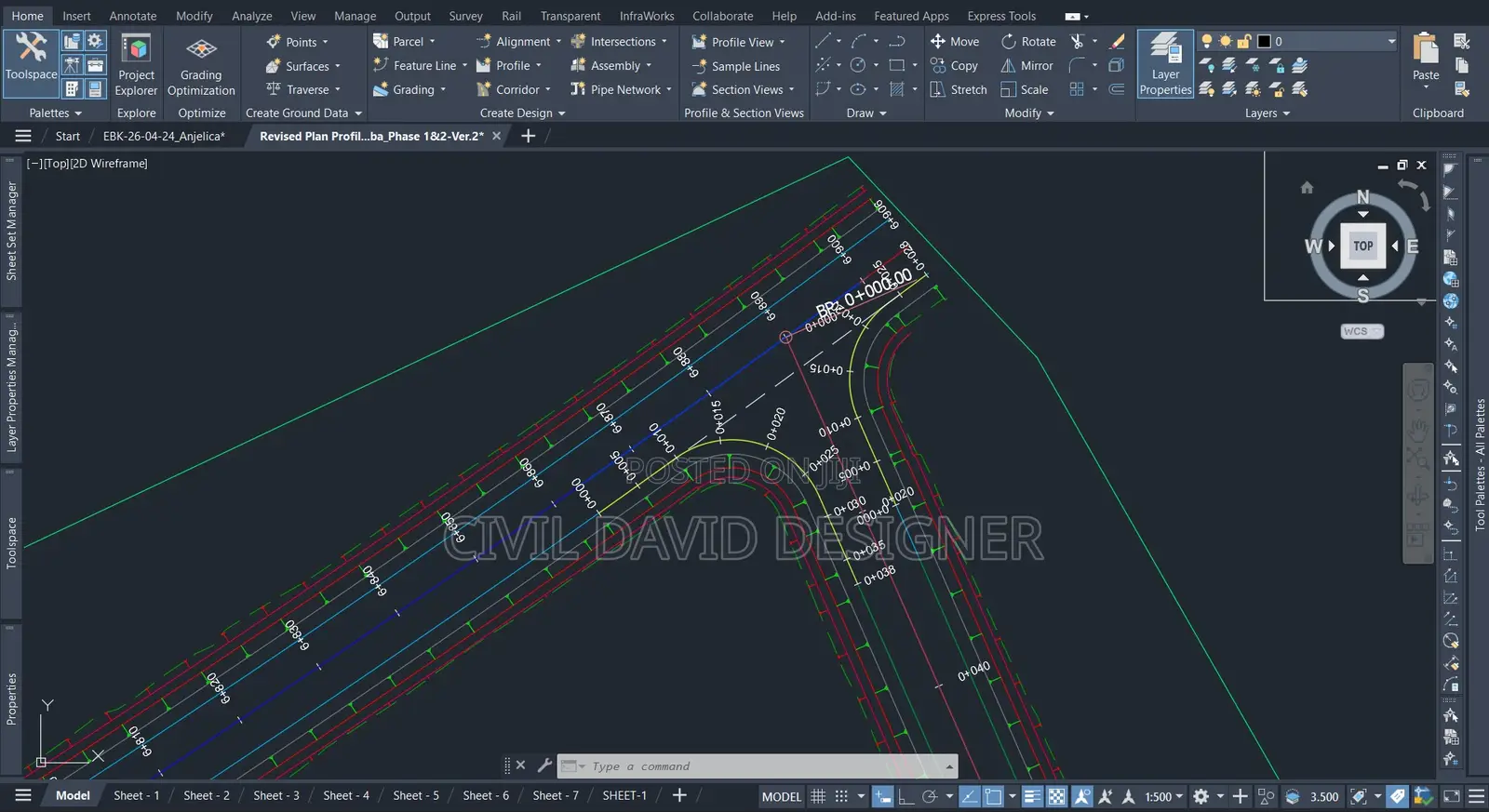The width and height of the screenshot is (1489, 812).
Task: Expand the Modify panel
Action: [1029, 113]
